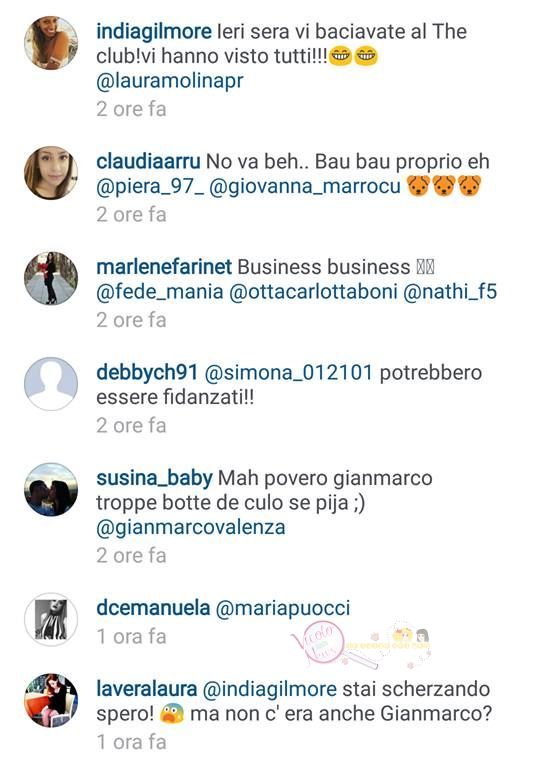Click the claudiaarru username
Viewport: 540px width, 757px height.
[x=148, y=162]
